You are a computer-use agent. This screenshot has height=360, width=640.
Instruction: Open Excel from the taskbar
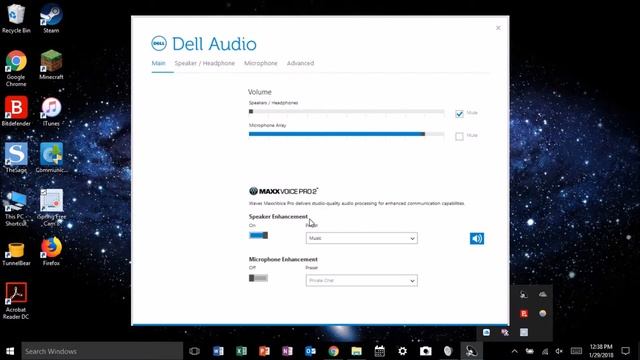(x=241, y=351)
